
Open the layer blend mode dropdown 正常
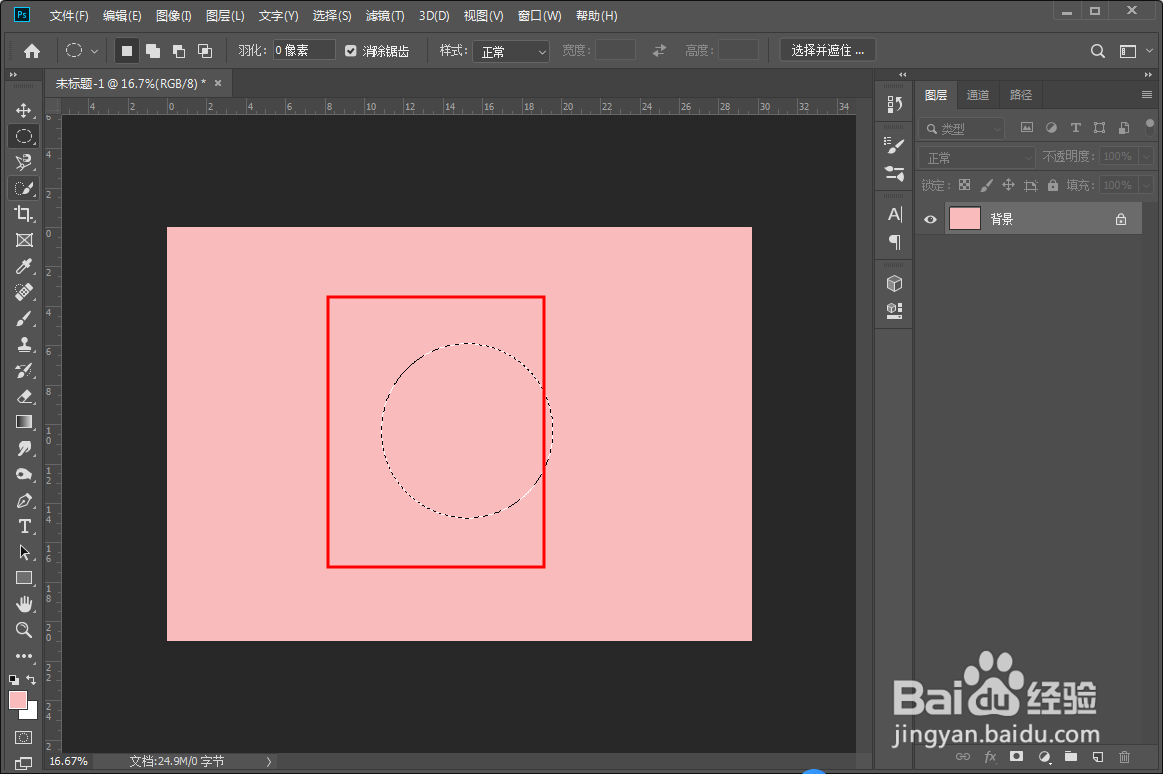[x=977, y=157]
